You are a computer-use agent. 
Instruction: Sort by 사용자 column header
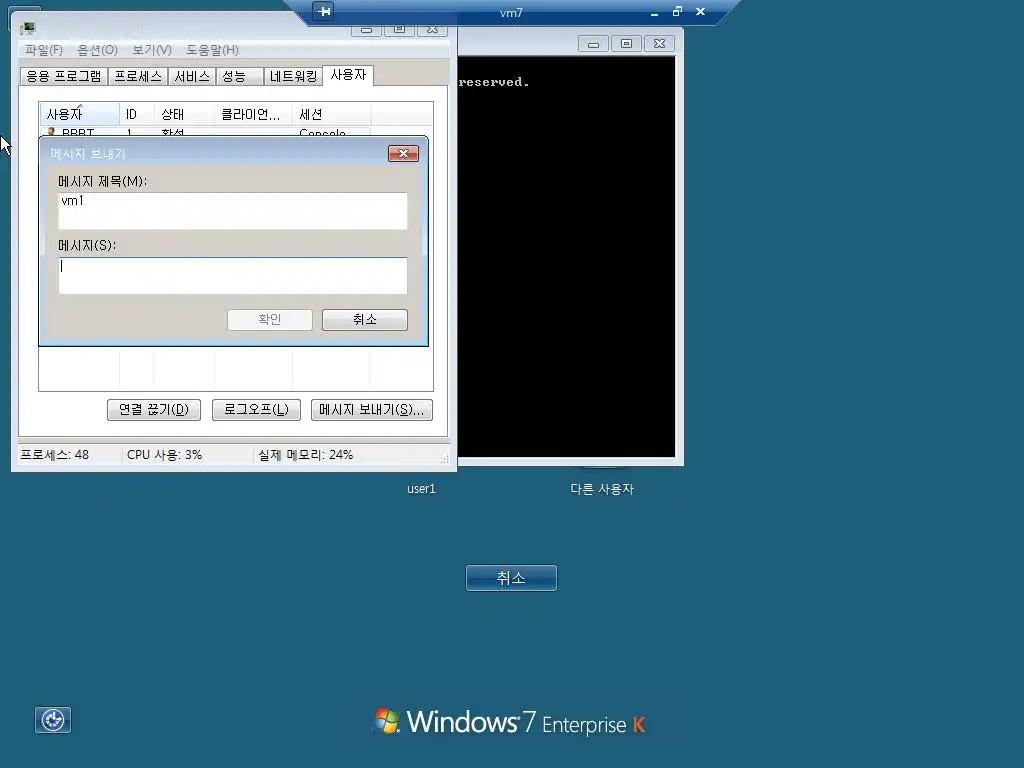(x=79, y=114)
